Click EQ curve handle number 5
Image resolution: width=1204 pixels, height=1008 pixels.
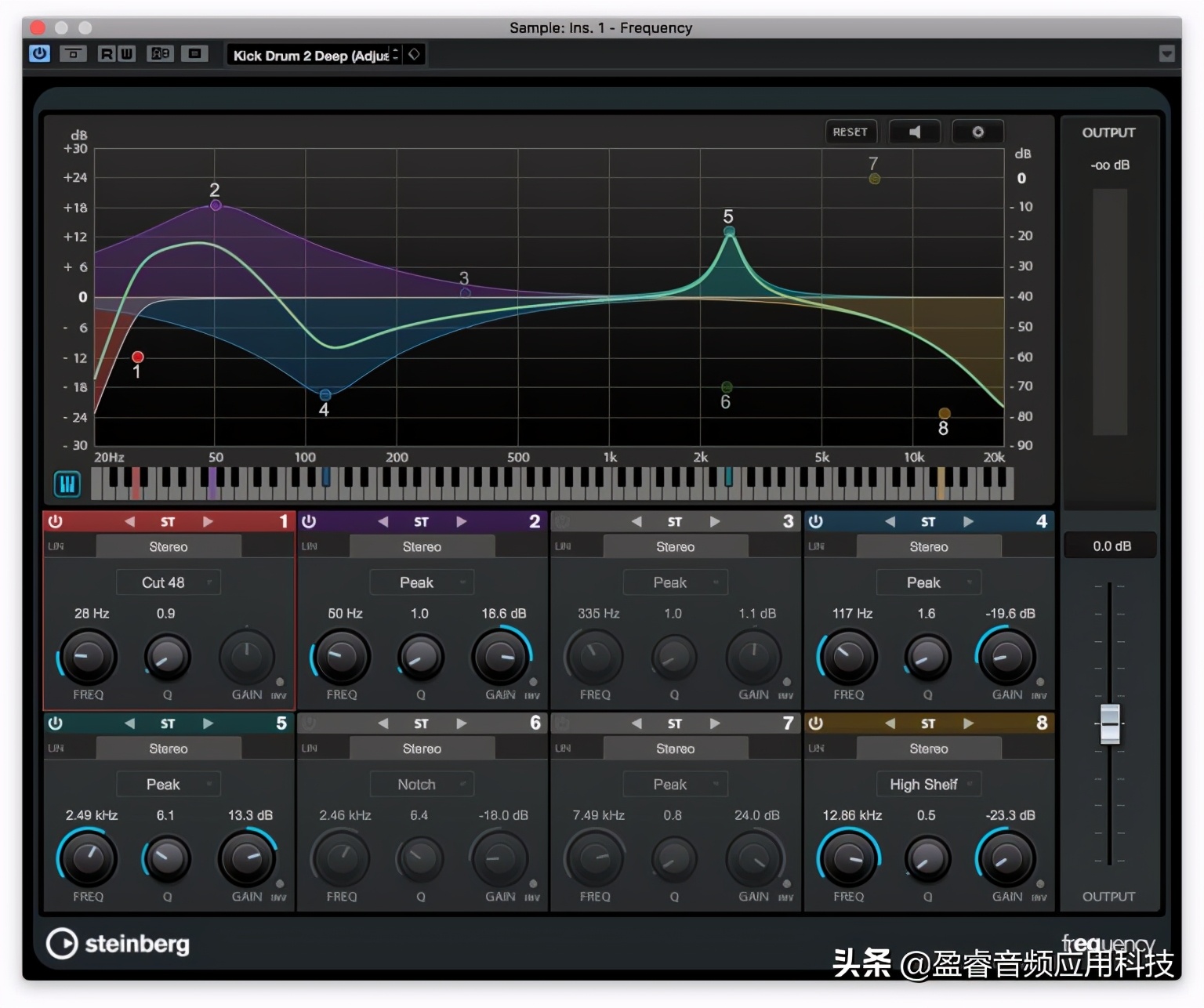point(729,230)
